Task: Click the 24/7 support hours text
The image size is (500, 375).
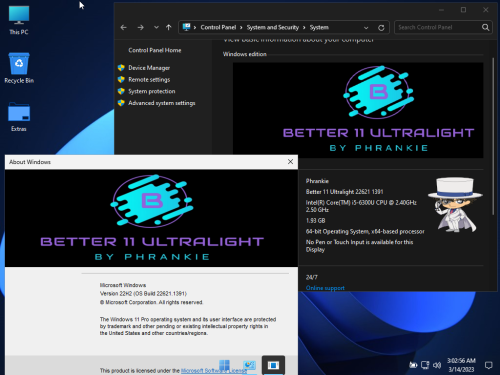Action: pyautogui.click(x=311, y=277)
